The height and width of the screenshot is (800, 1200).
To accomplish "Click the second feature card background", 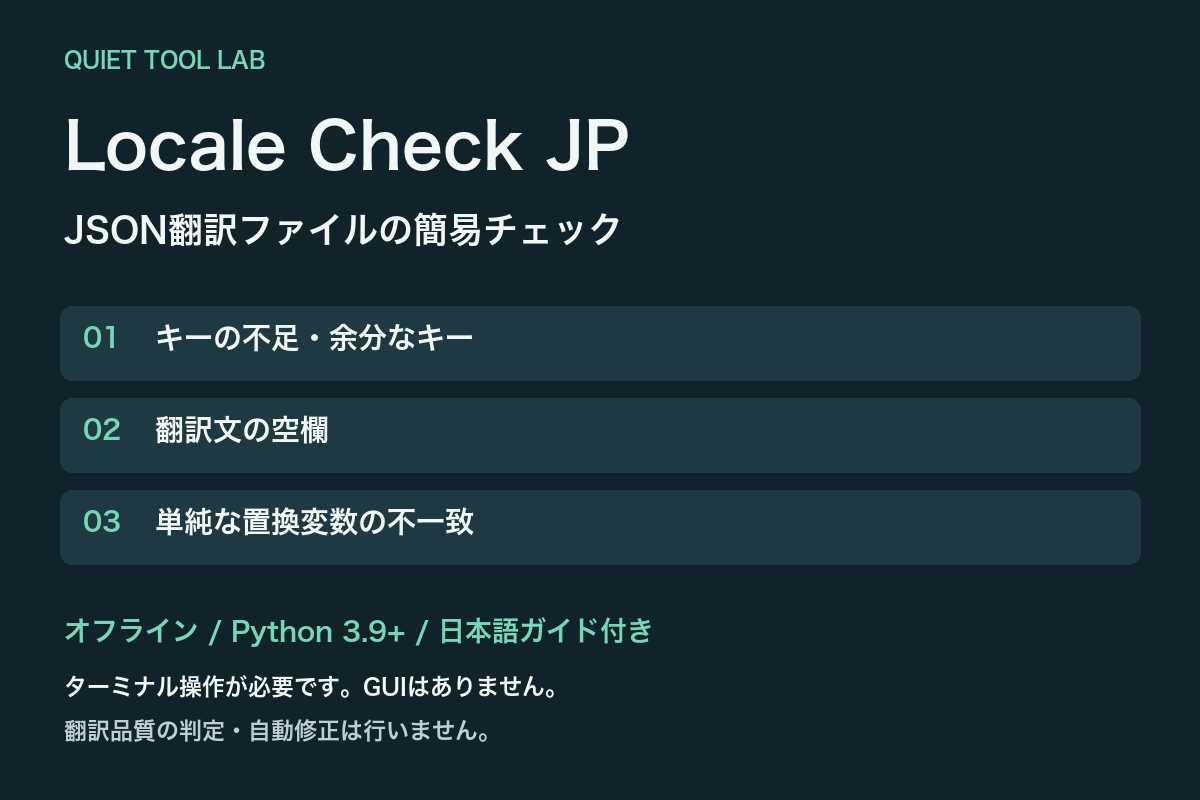I will (x=600, y=435).
